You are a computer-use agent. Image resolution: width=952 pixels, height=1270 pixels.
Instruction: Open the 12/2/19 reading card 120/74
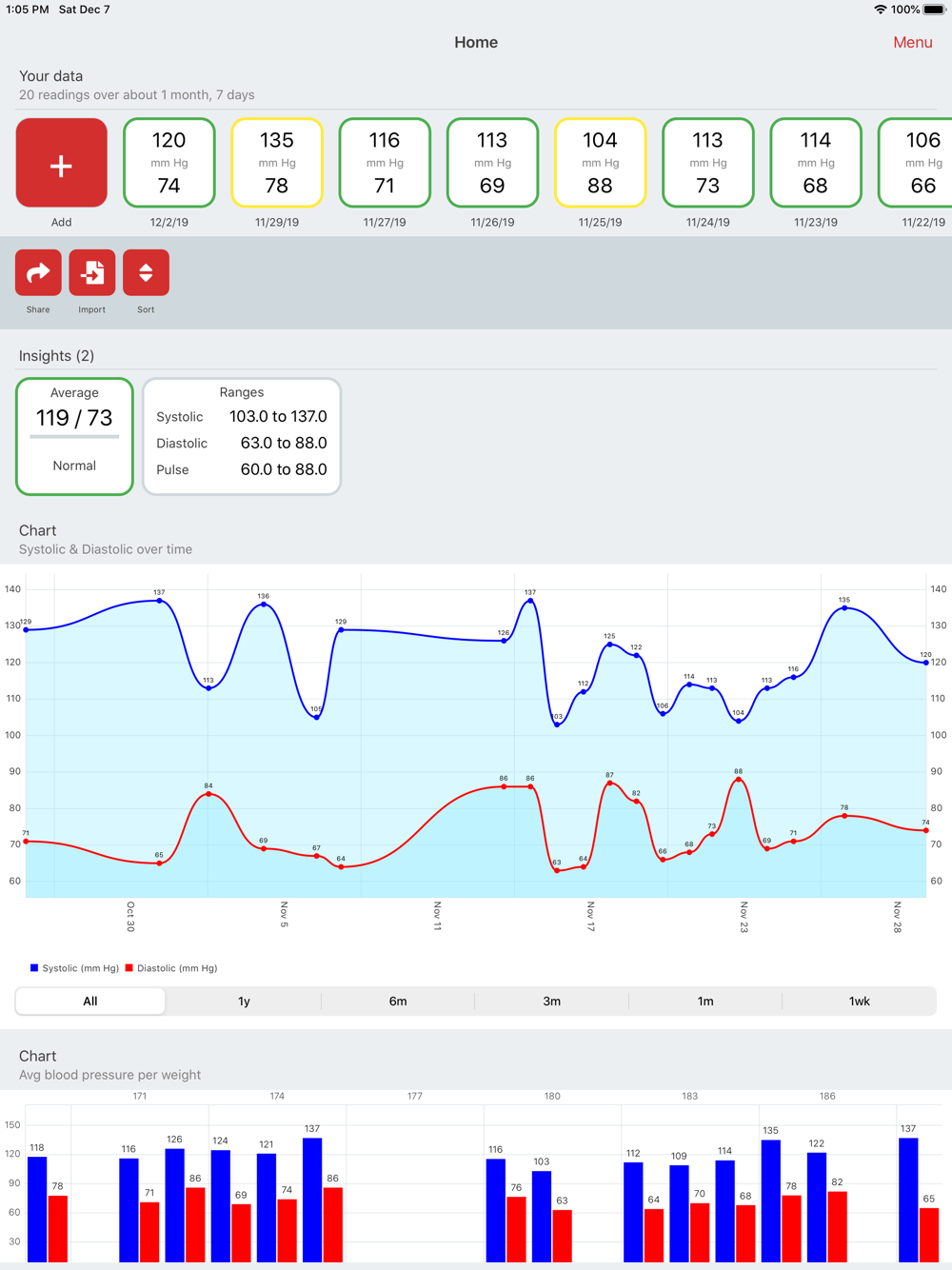click(x=169, y=163)
